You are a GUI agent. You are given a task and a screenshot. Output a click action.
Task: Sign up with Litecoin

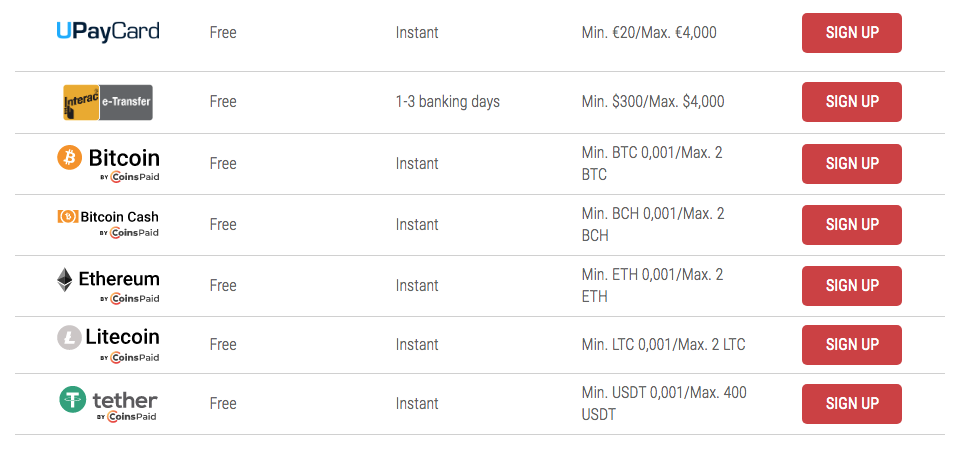(852, 345)
